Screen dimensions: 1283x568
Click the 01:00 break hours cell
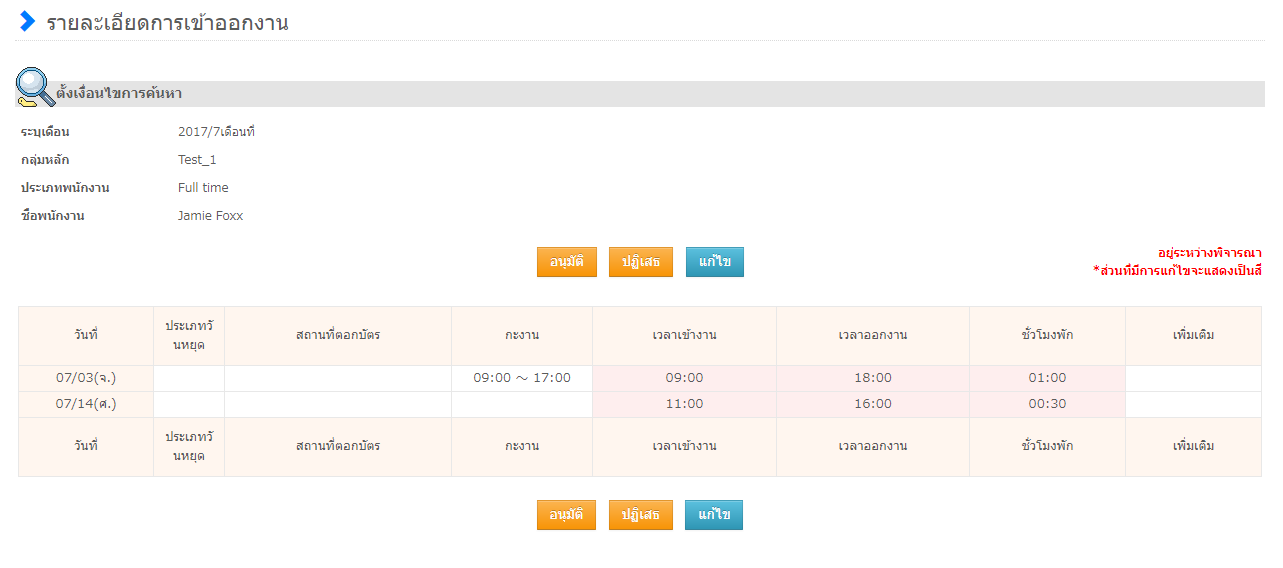[1047, 378]
